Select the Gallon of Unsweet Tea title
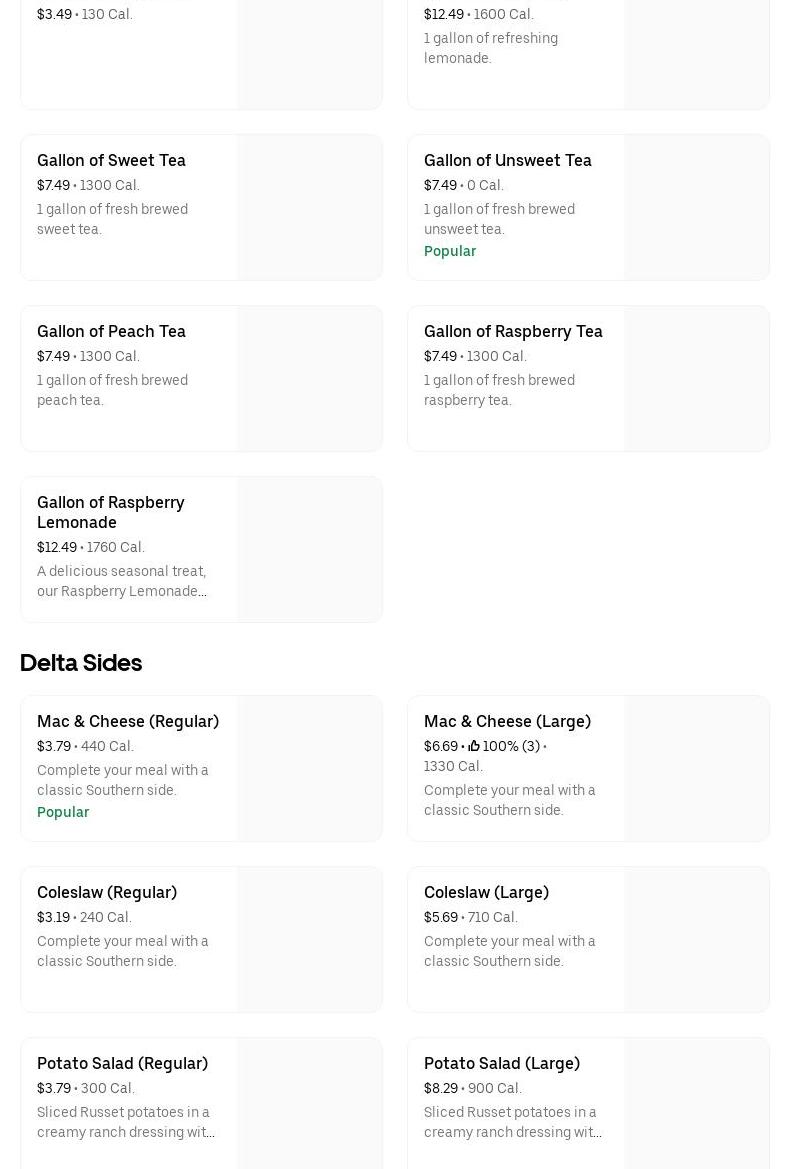The height and width of the screenshot is (1169, 804). tap(507, 160)
